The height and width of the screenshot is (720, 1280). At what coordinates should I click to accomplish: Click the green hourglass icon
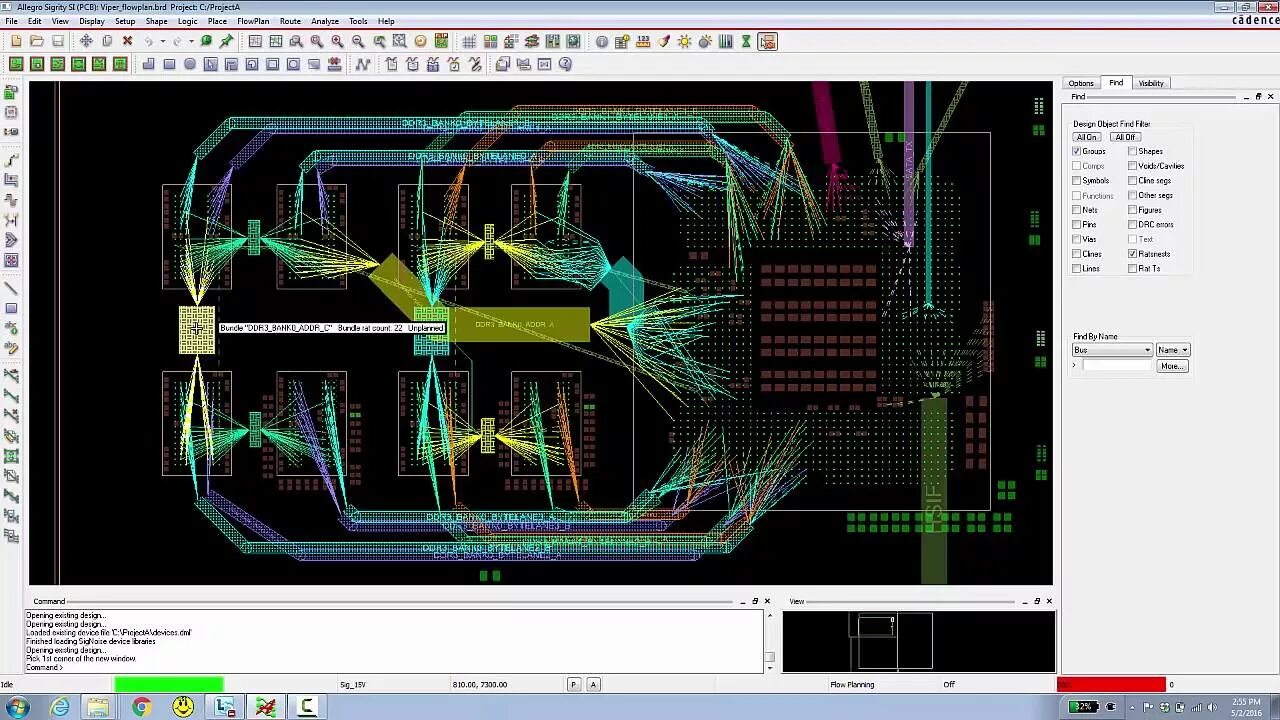pos(745,41)
